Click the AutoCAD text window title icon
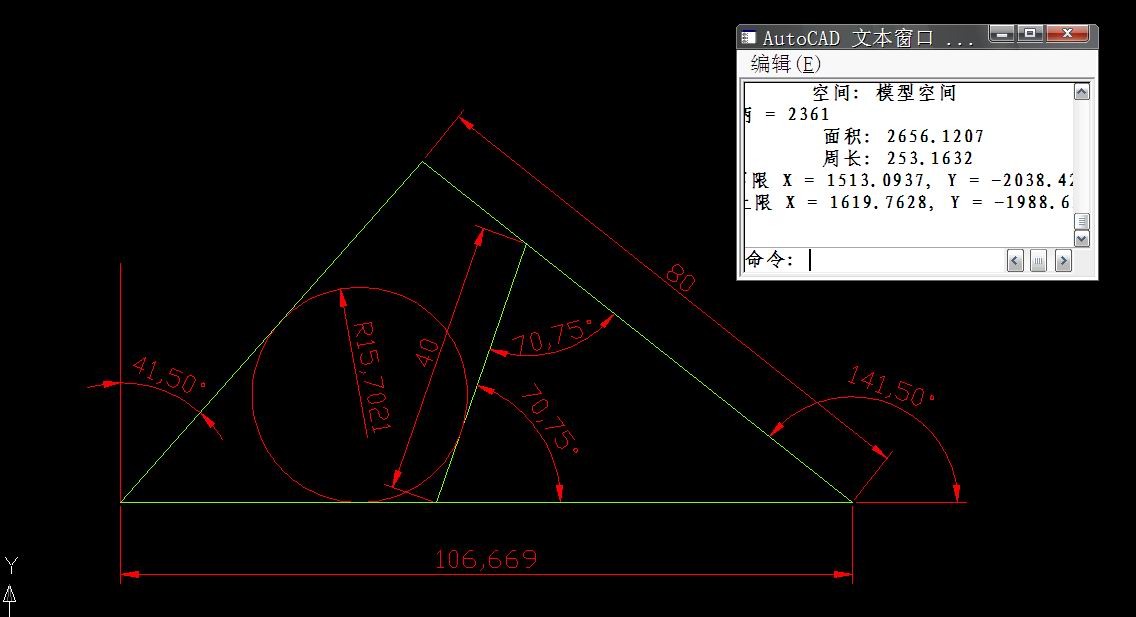The height and width of the screenshot is (617, 1136). [748, 37]
